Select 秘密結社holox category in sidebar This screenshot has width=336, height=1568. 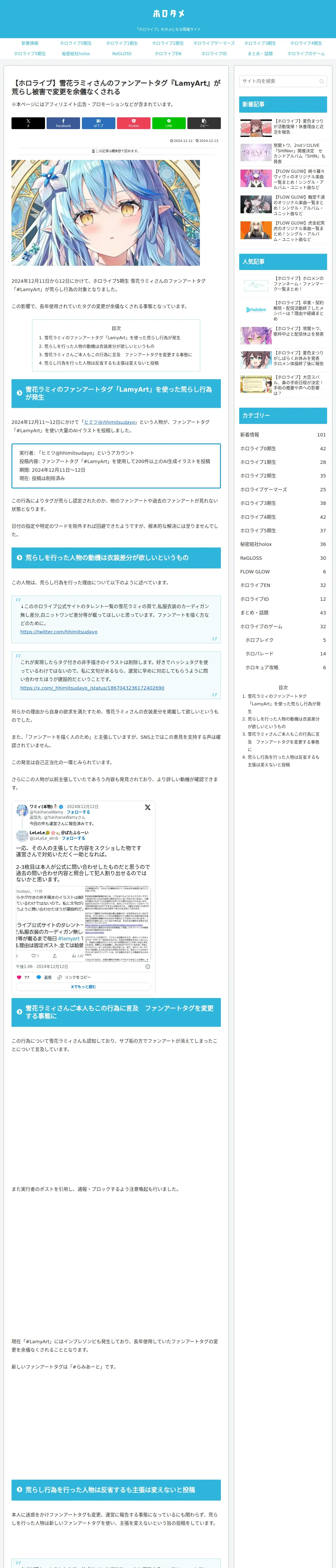click(283, 544)
